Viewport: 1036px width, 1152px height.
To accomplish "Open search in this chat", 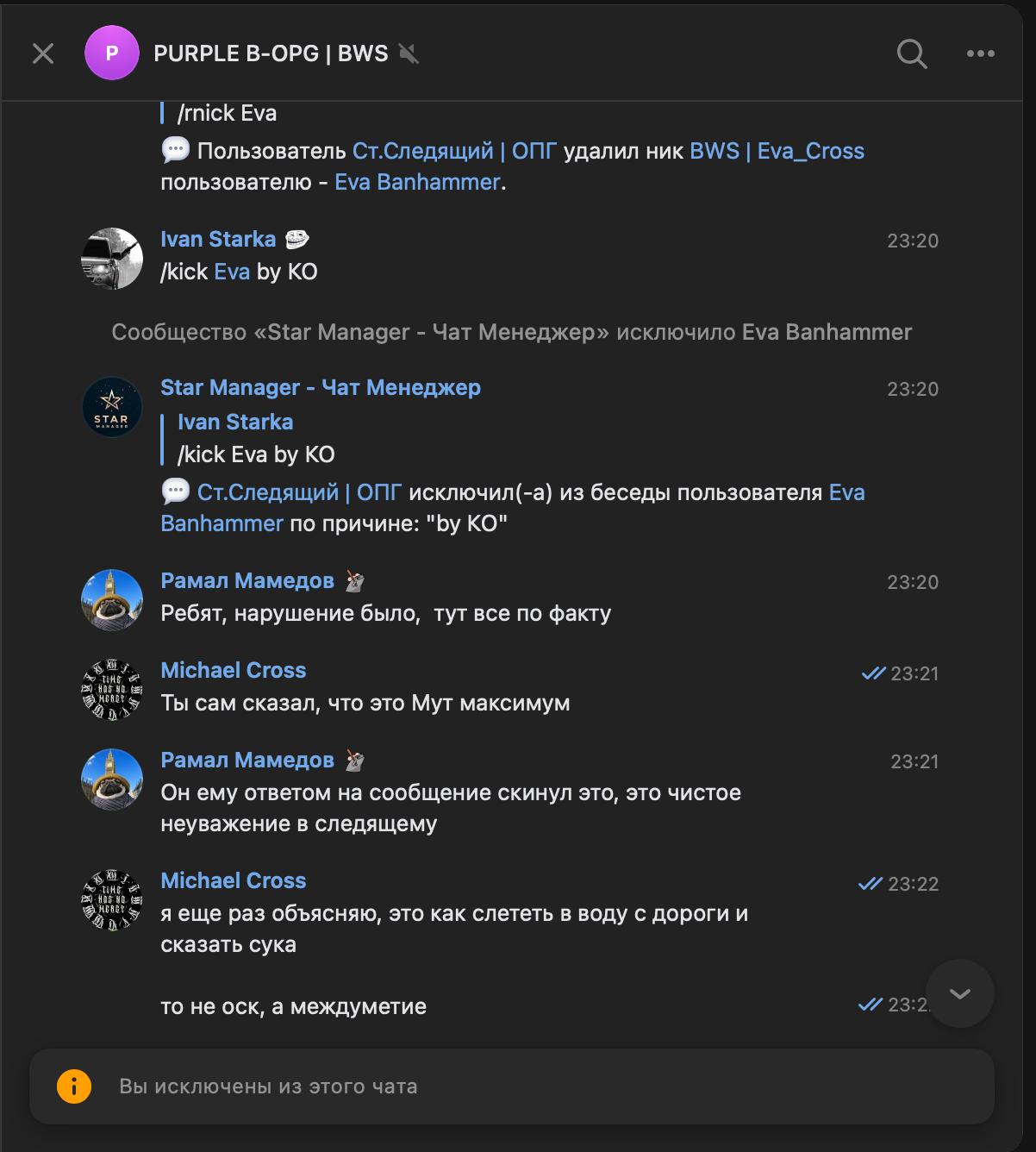I will pos(911,53).
